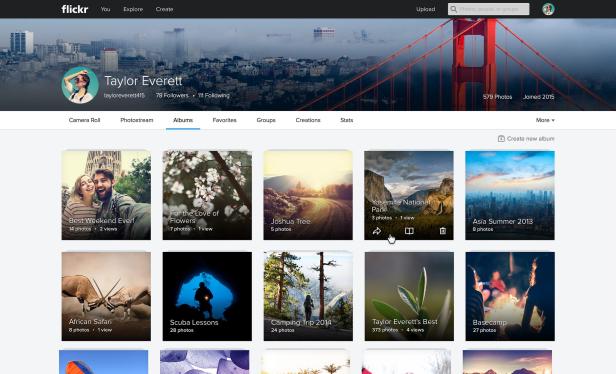Click the Create new album icon
The width and height of the screenshot is (616, 374).
click(501, 139)
